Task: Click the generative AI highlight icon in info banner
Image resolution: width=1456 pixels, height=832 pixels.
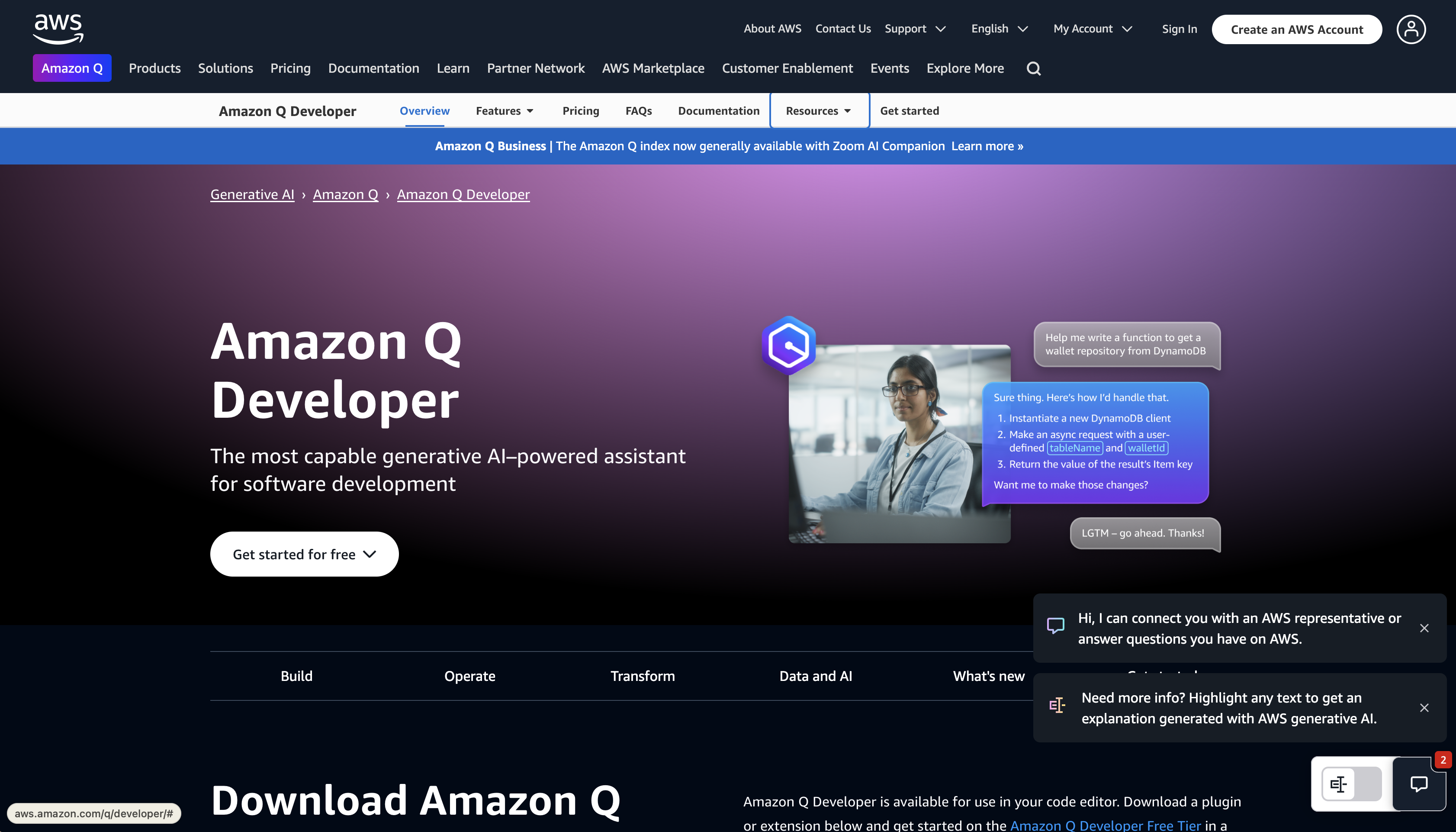Action: click(x=1057, y=705)
